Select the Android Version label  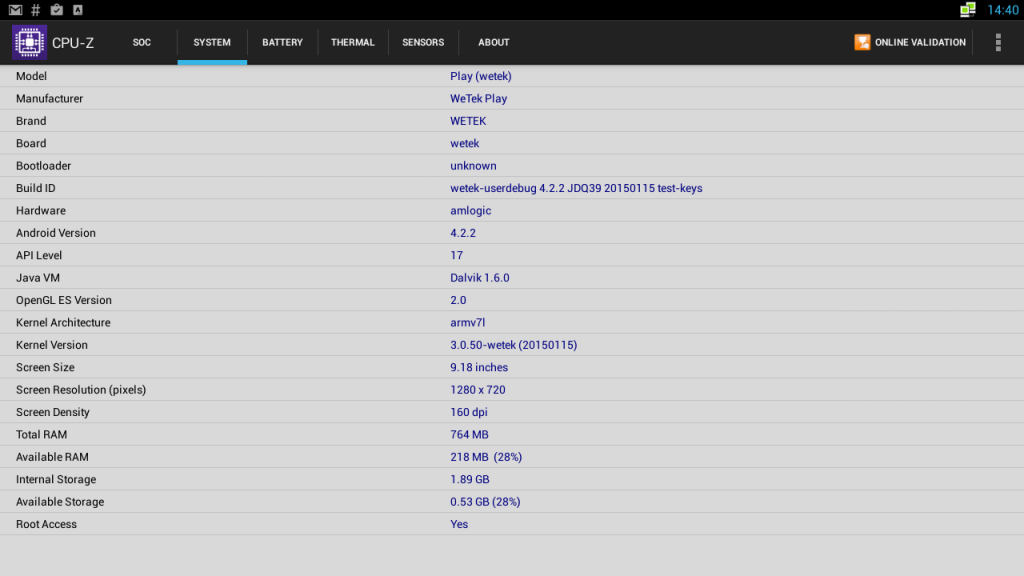[56, 233]
